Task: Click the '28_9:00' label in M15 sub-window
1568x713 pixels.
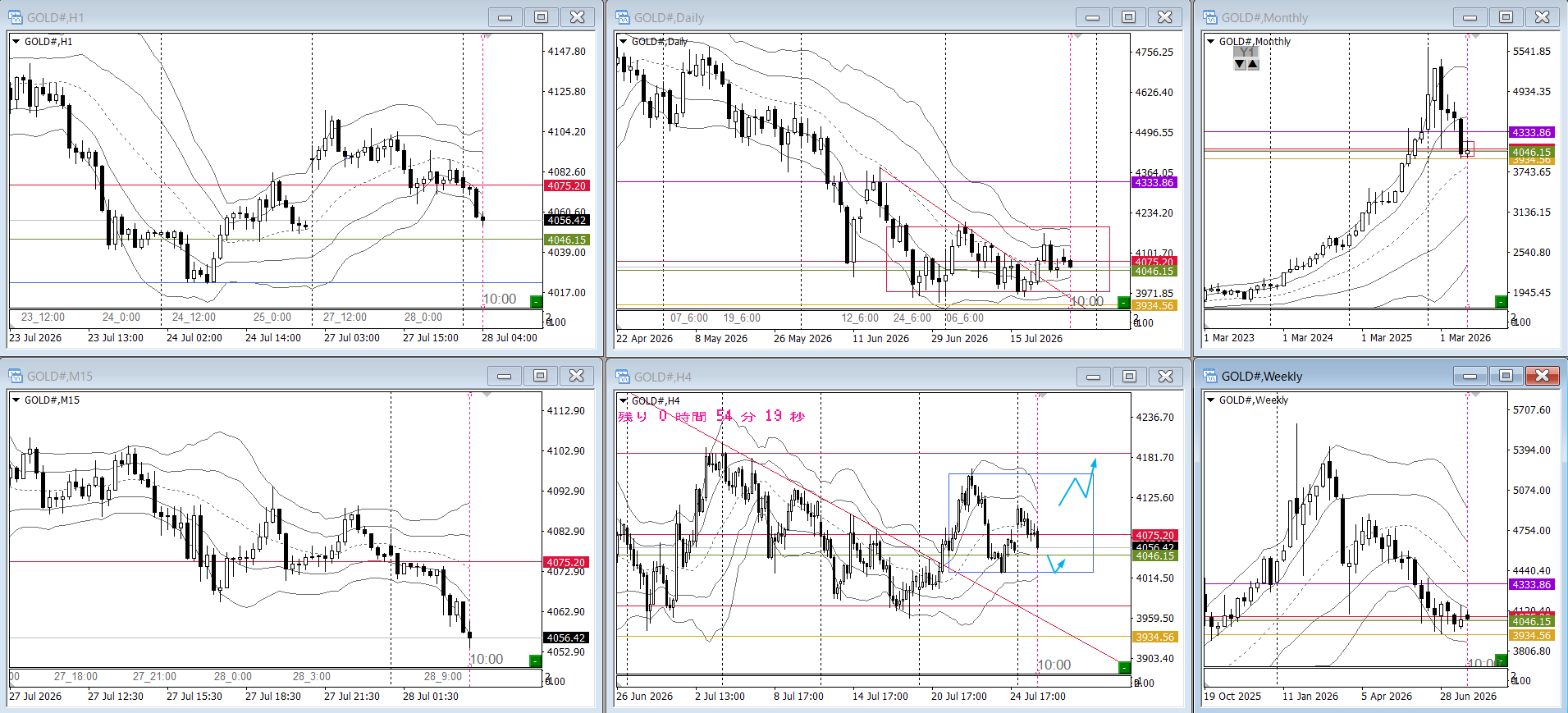Action: pos(443,676)
